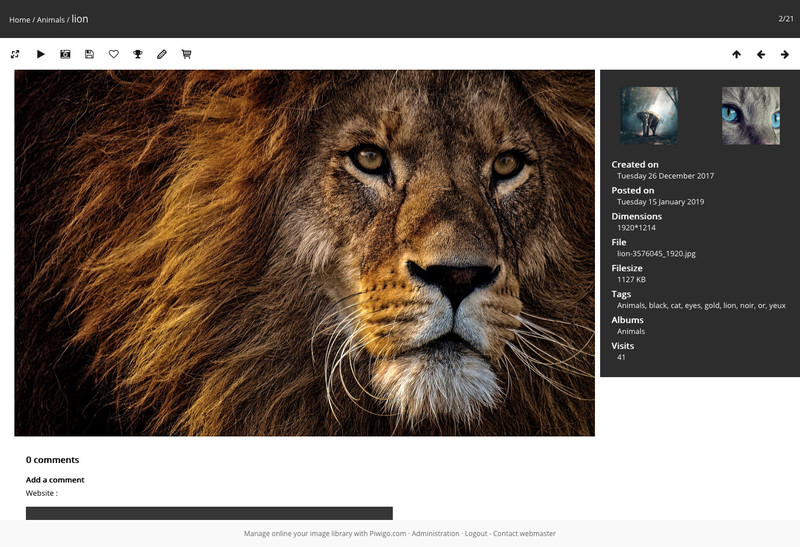
Task: Go up to thumbnails with up arrow
Action: tap(736, 54)
